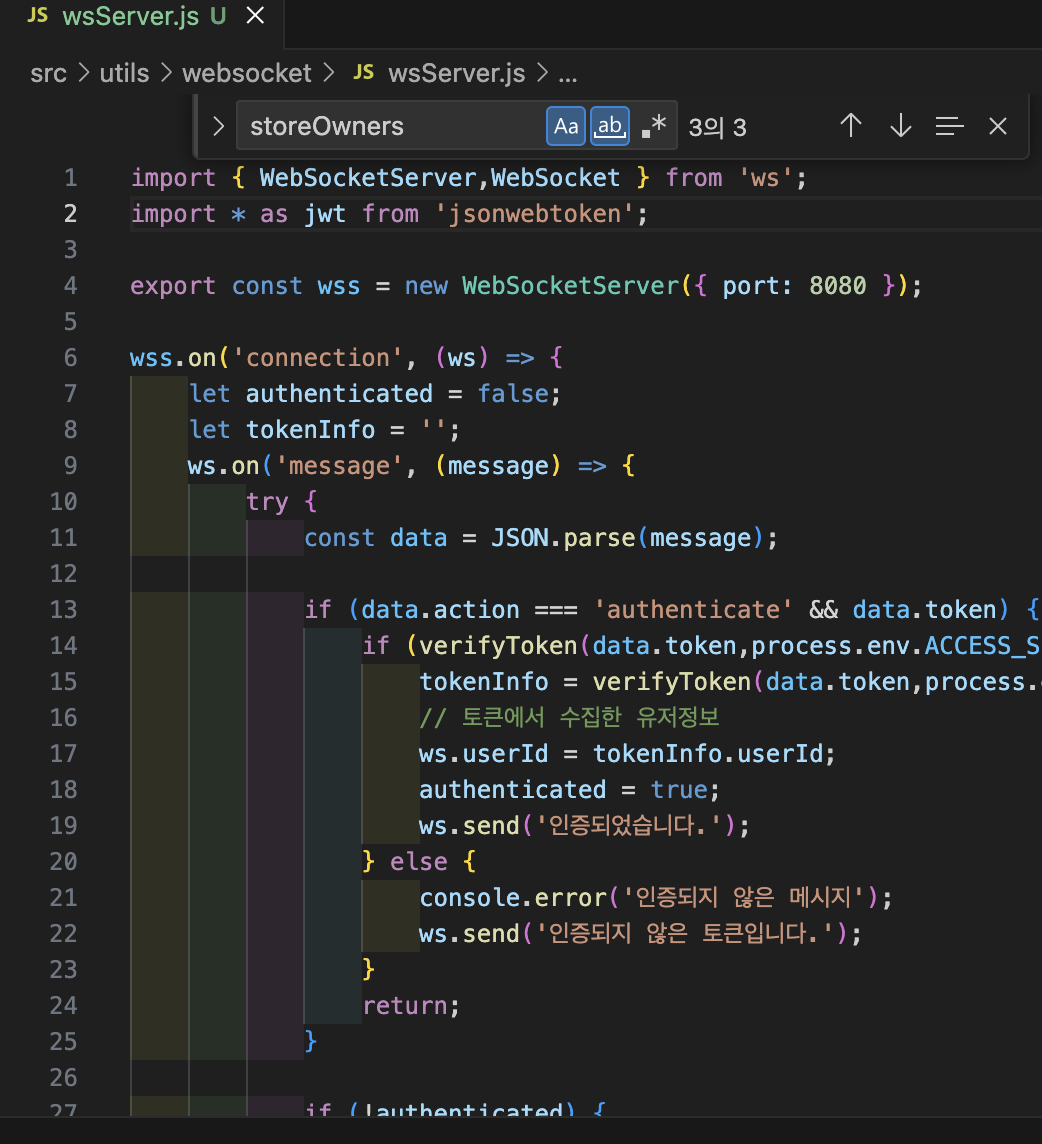Click the Korean comment on line 16

click(569, 717)
